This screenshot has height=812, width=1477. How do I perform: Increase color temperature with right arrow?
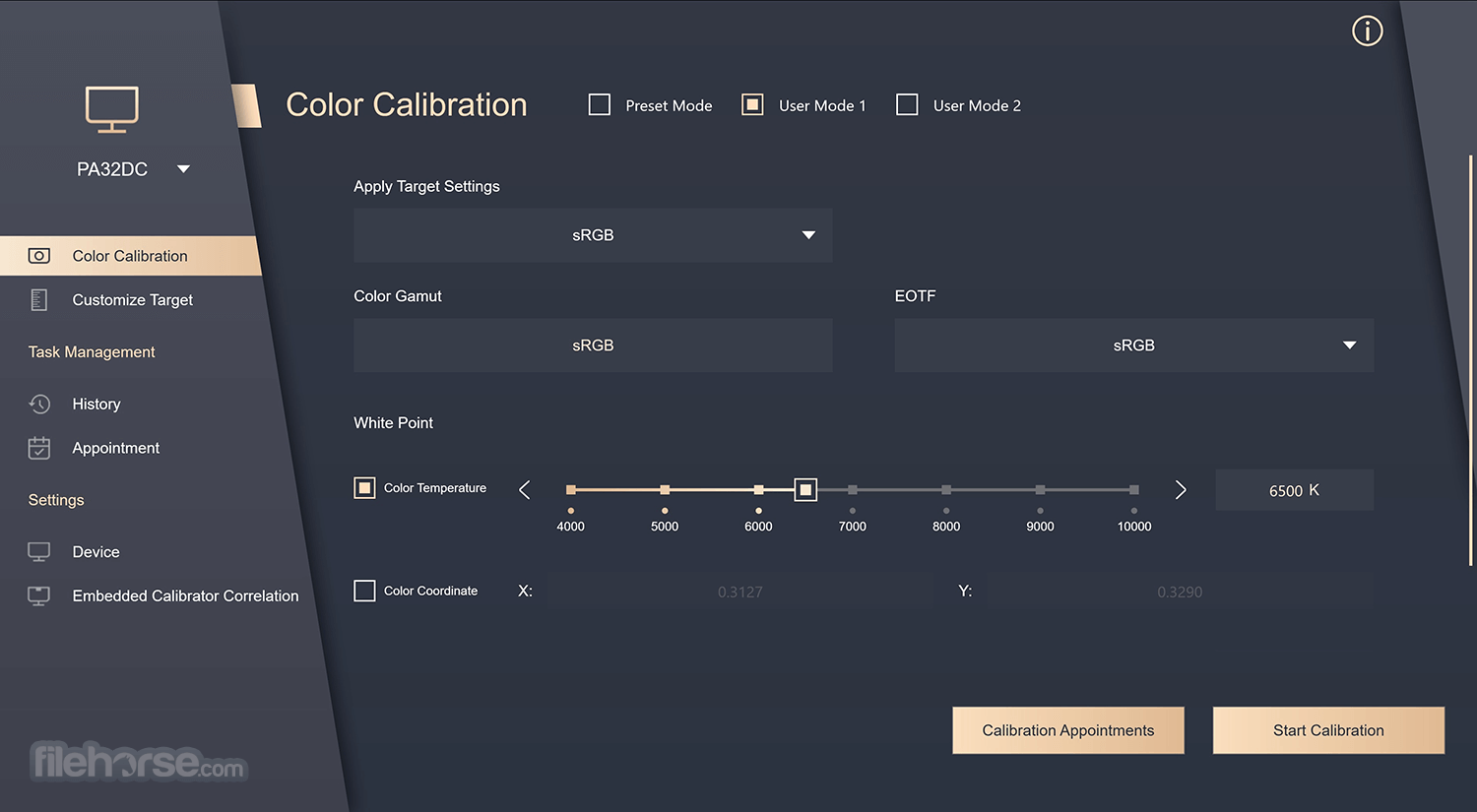coord(1181,490)
